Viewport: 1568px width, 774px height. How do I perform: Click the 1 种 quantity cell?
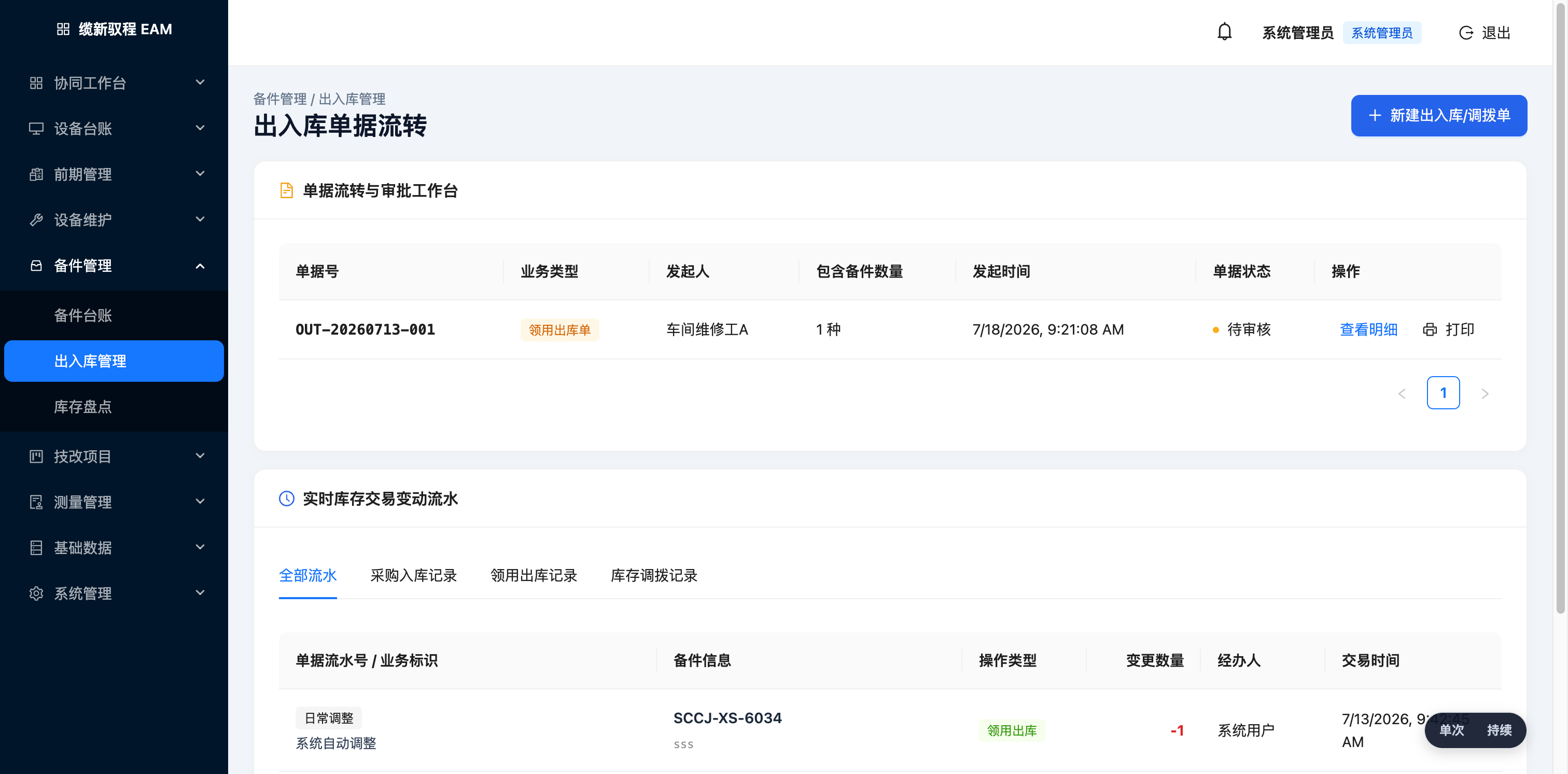[829, 329]
